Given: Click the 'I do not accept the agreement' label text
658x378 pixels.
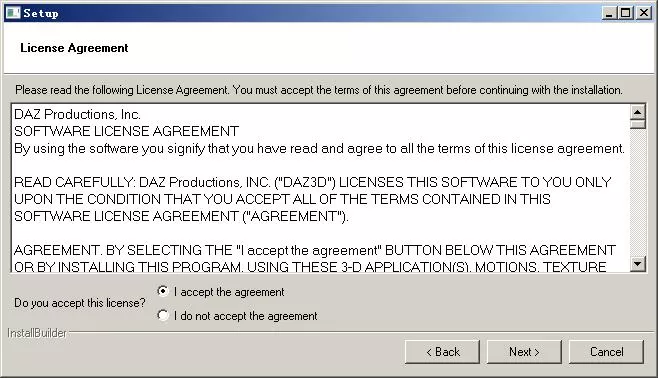Looking at the screenshot, I should pyautogui.click(x=245, y=316).
